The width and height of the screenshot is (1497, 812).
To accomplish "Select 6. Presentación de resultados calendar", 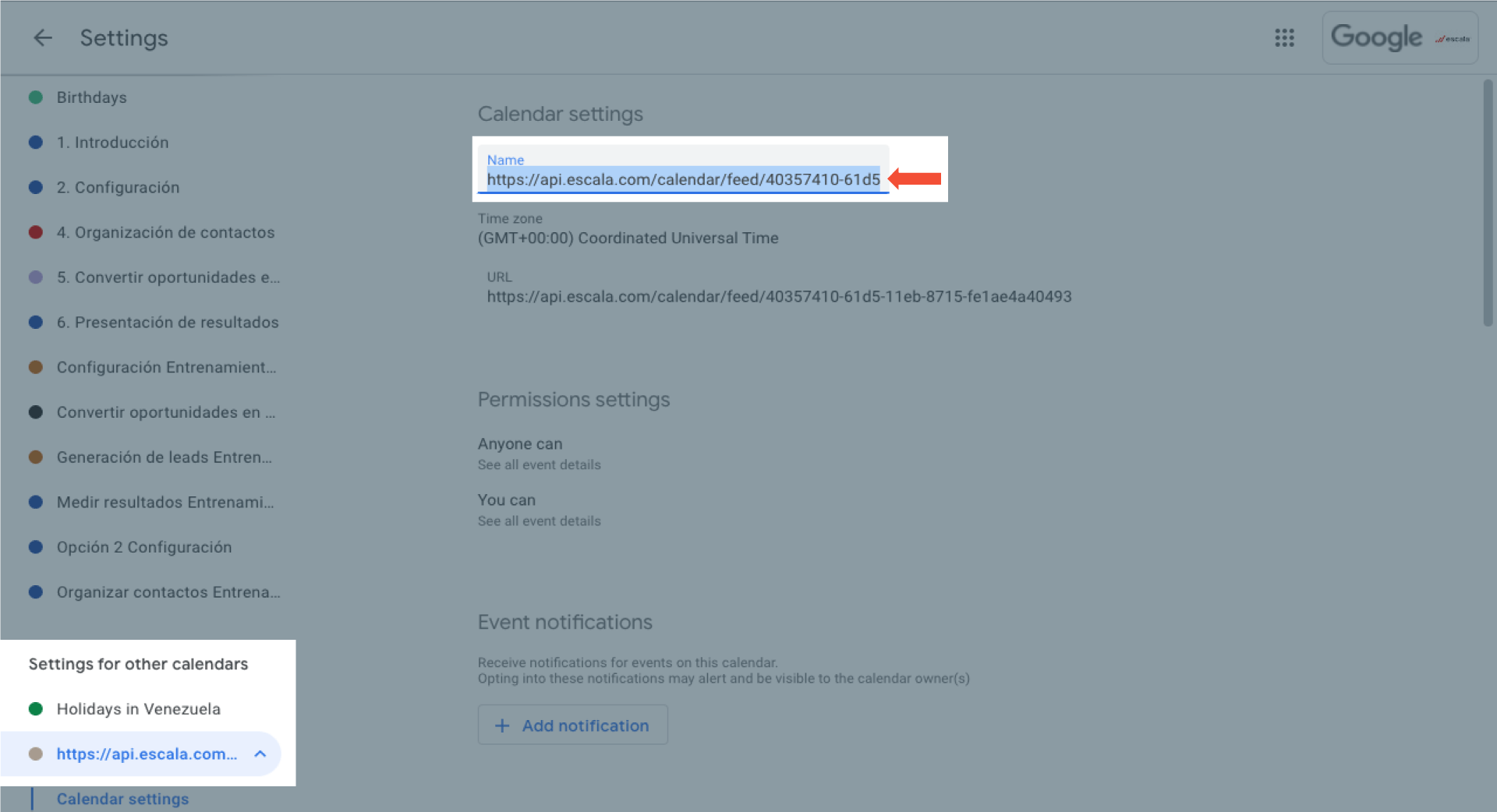I will (167, 323).
